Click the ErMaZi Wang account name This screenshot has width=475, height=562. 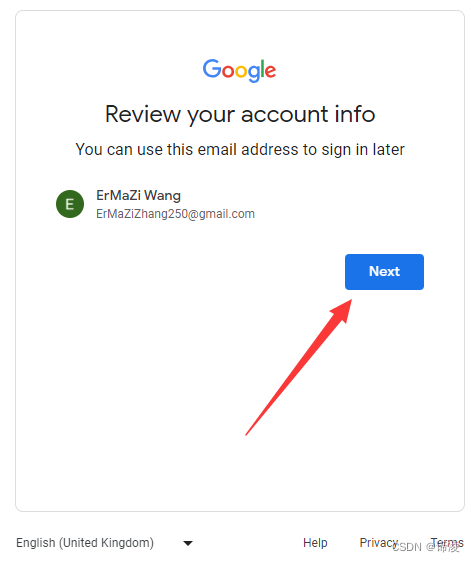(x=138, y=196)
